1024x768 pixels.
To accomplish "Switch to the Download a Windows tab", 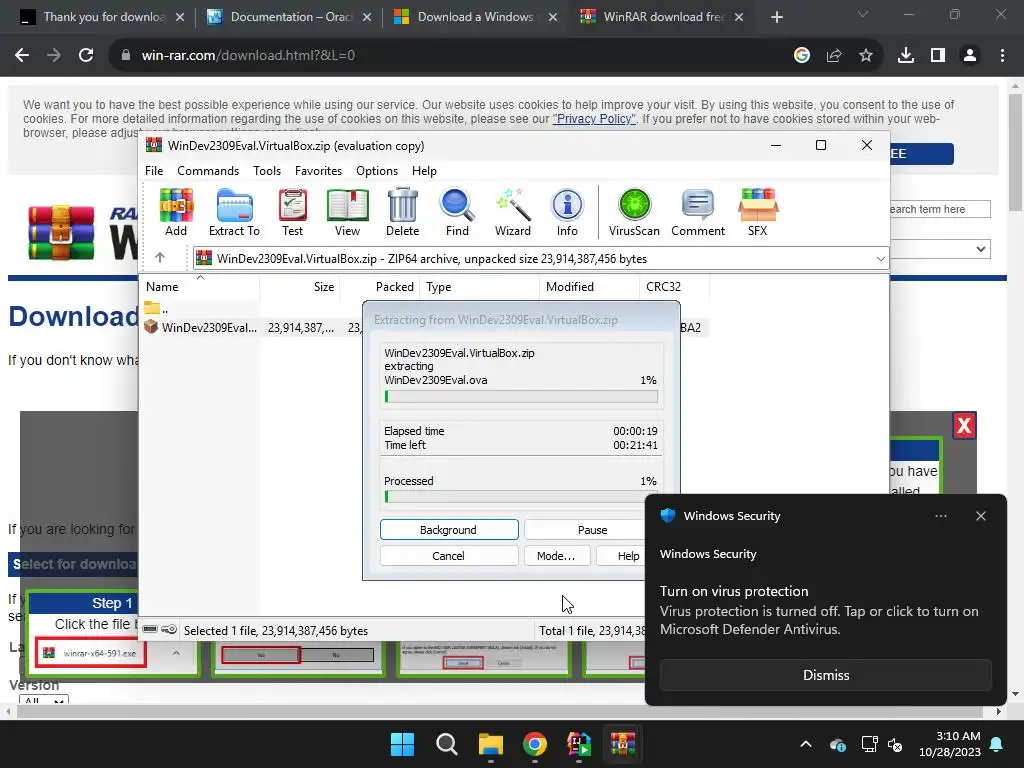I will point(475,17).
